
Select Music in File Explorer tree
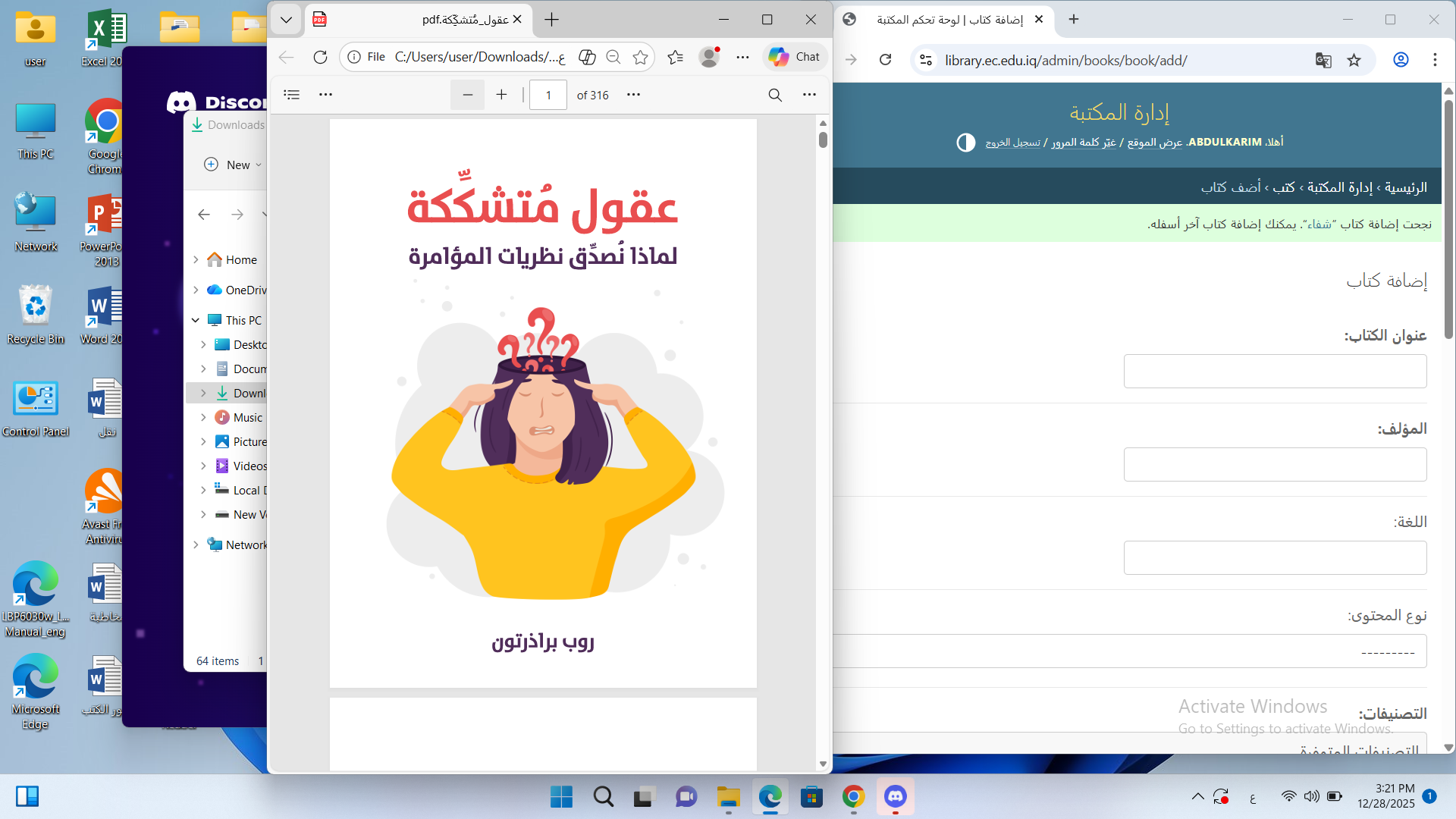tap(238, 418)
